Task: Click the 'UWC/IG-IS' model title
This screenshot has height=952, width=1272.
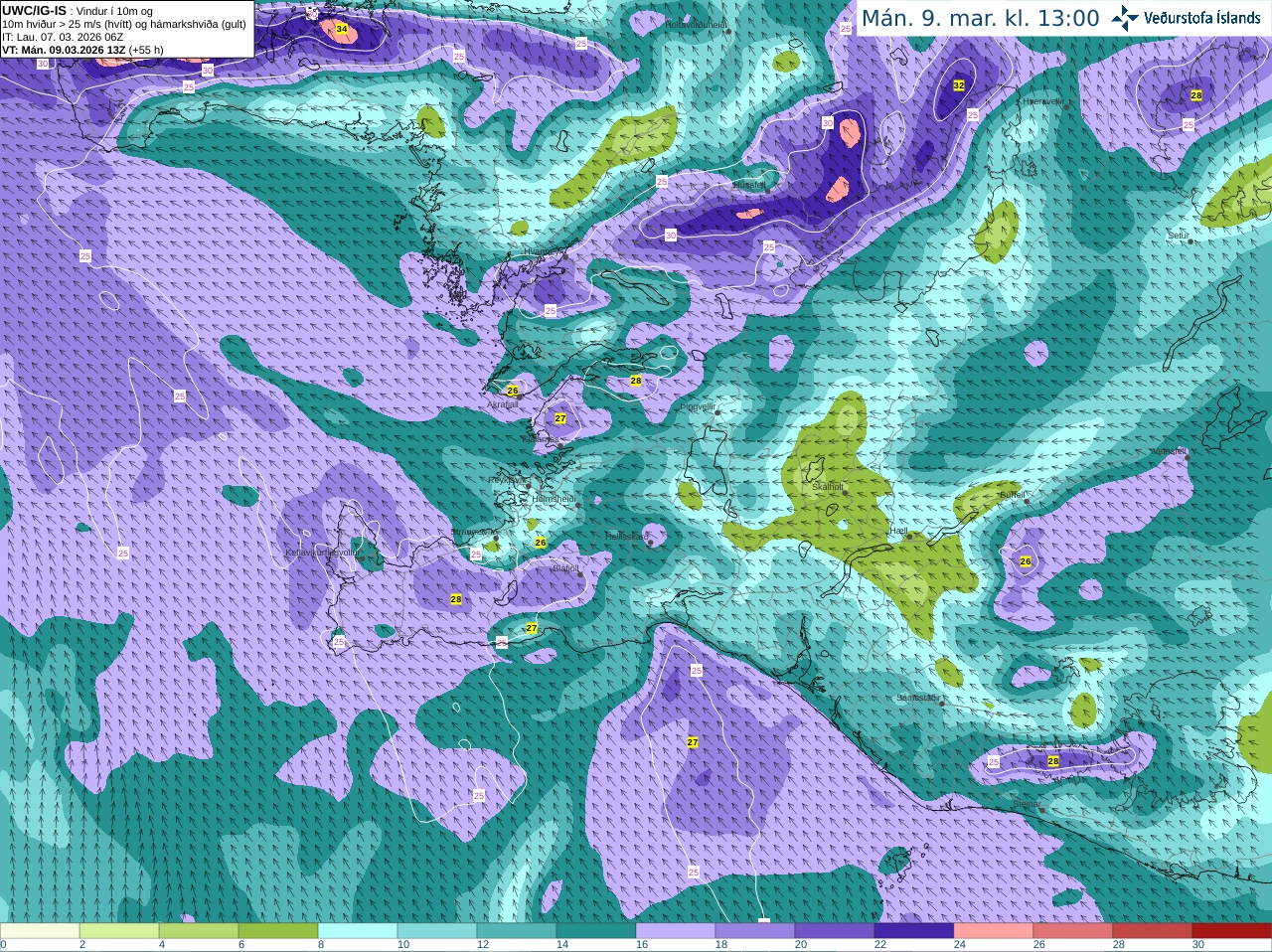Action: [34, 11]
